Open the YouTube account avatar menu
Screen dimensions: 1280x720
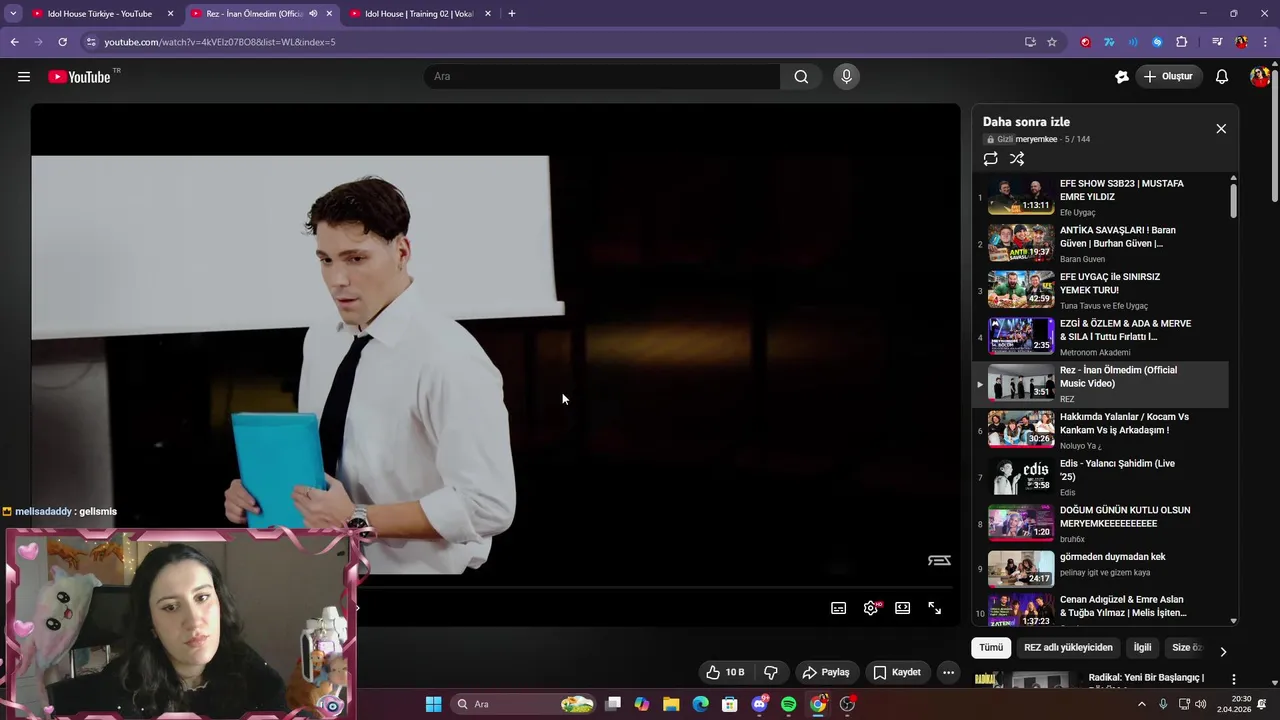pos(1260,77)
